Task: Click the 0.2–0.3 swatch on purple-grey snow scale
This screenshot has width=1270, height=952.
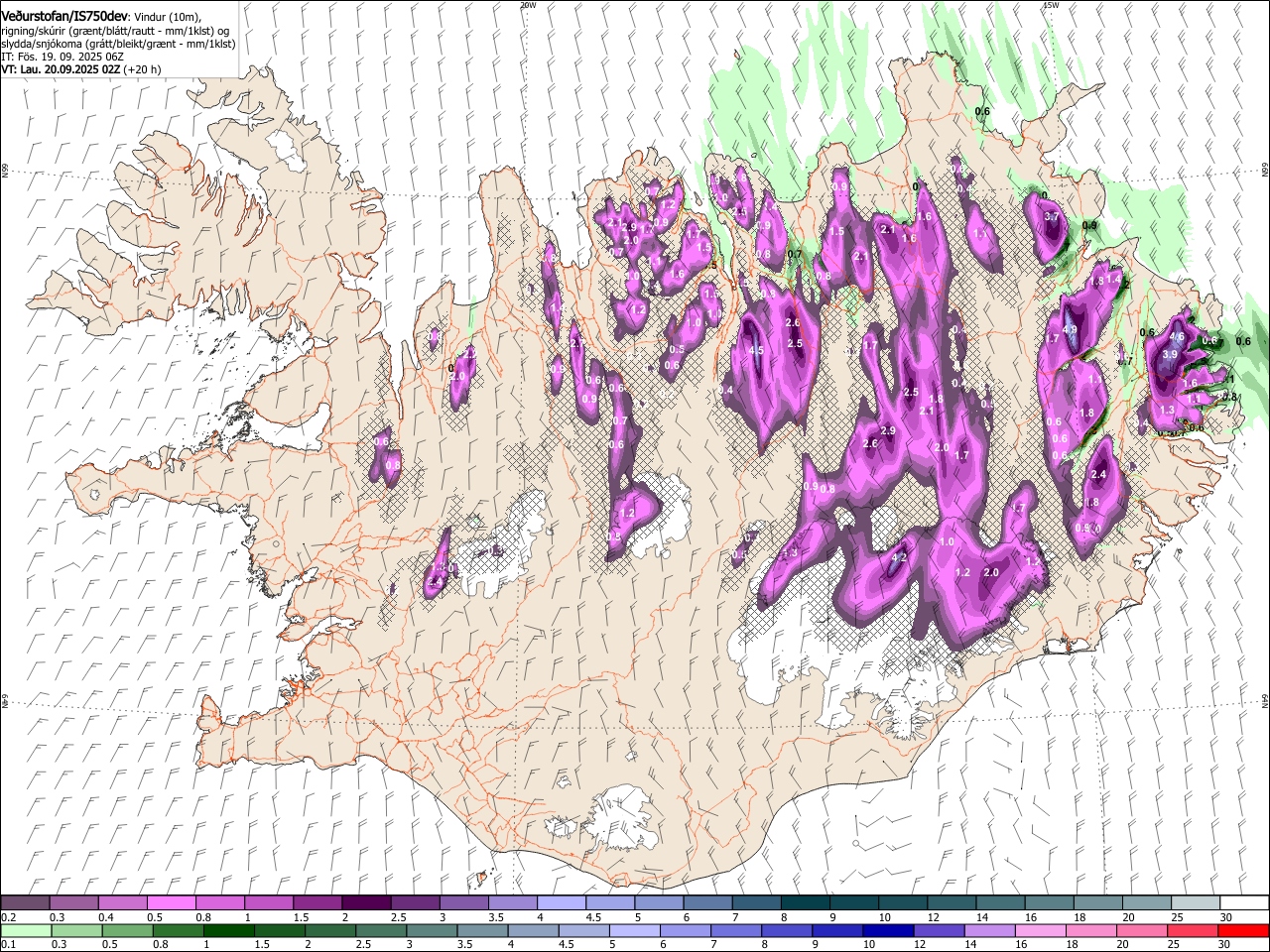Action: 25,903
